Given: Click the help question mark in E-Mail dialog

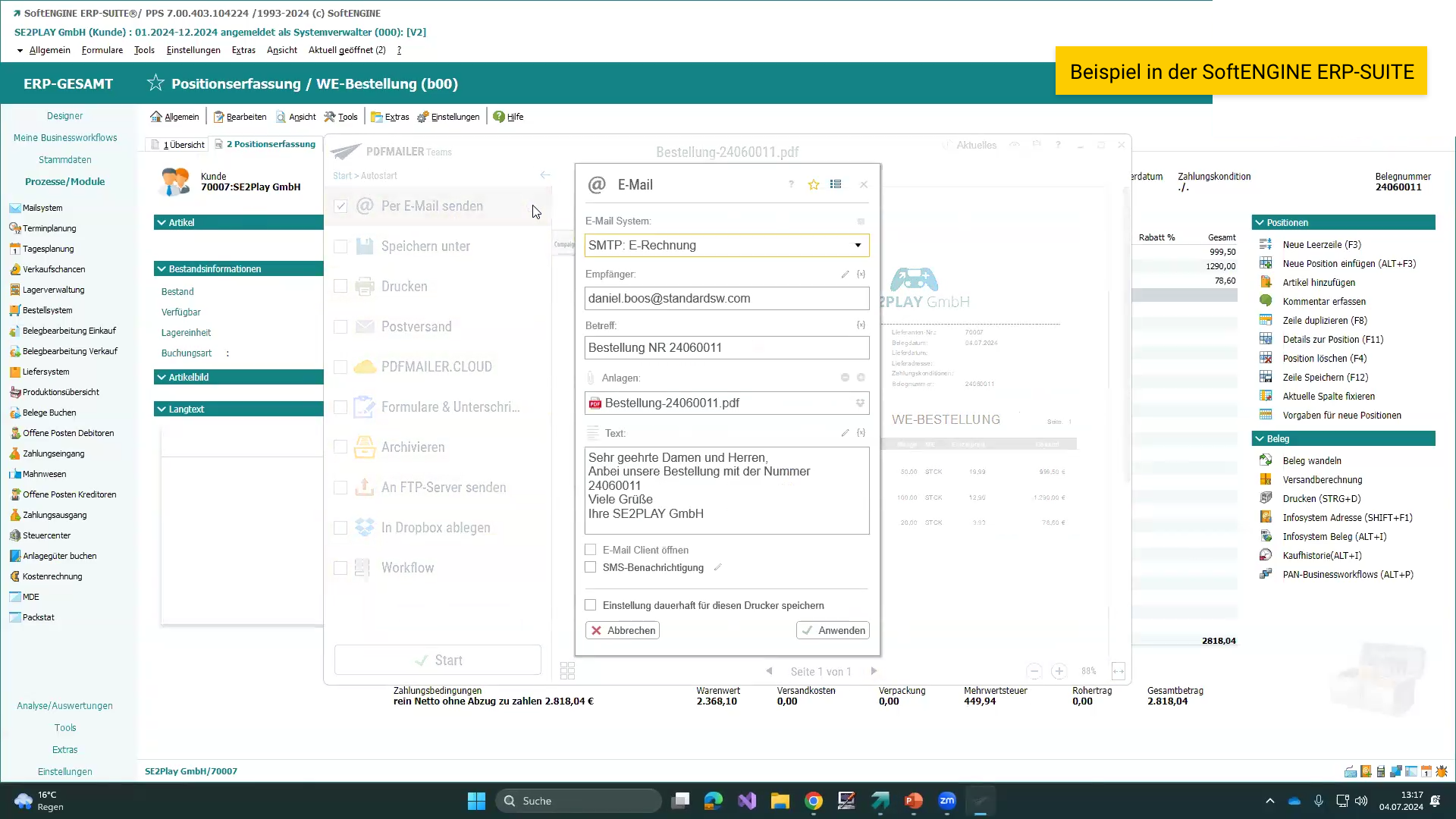Looking at the screenshot, I should pos(791,184).
